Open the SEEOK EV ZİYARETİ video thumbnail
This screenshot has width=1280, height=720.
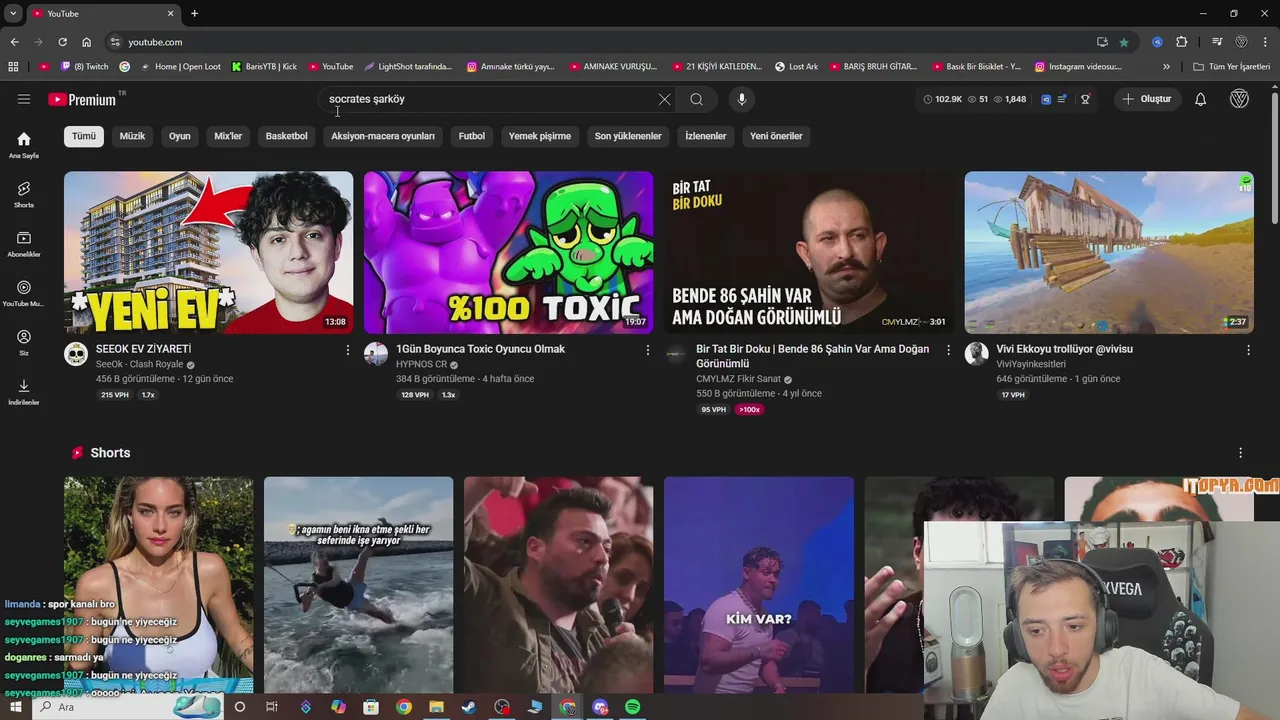208,253
